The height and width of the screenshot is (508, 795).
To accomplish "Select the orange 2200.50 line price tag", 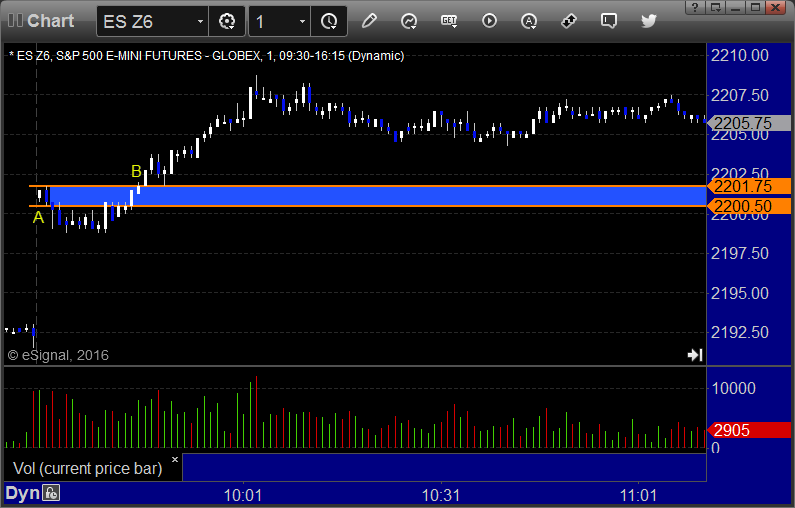I will coord(749,206).
